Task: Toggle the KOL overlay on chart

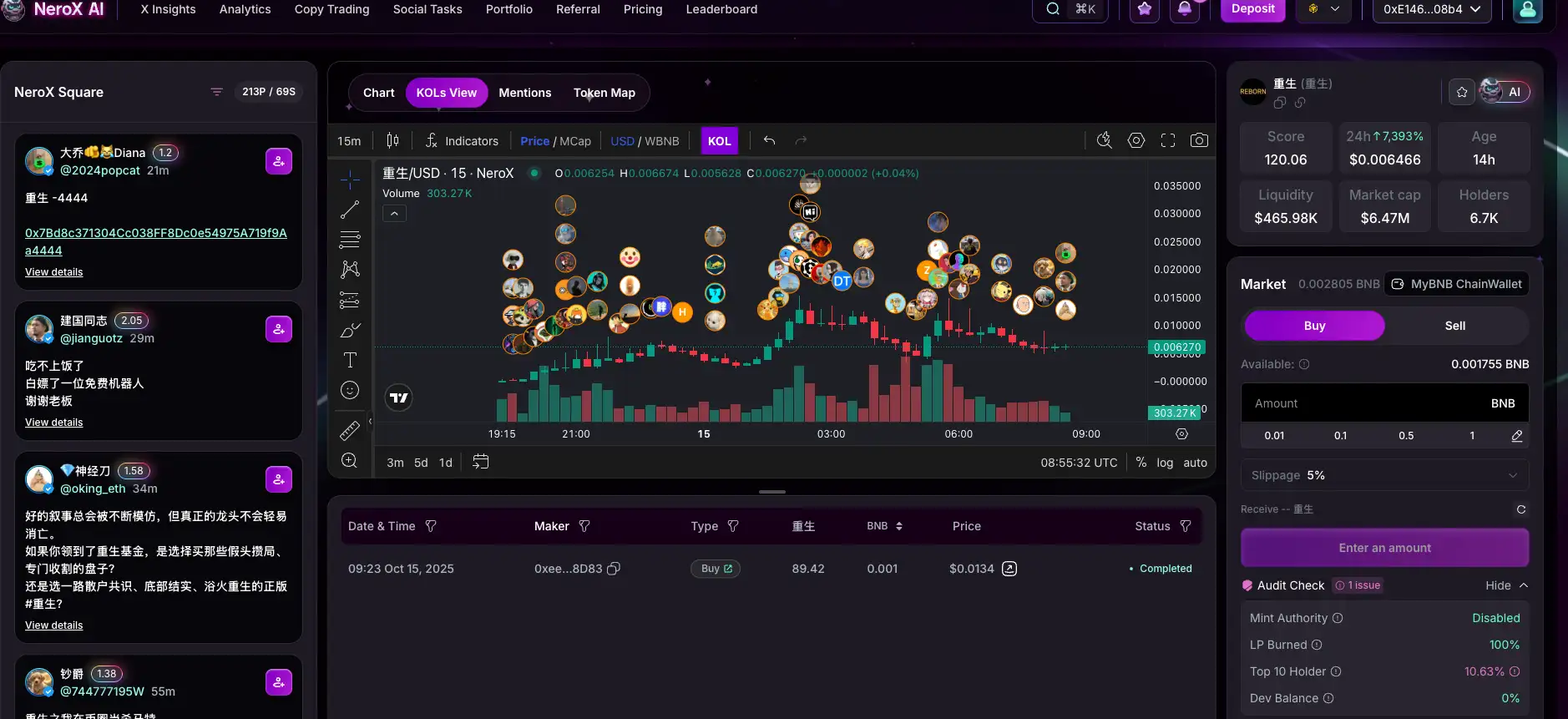Action: coord(719,141)
